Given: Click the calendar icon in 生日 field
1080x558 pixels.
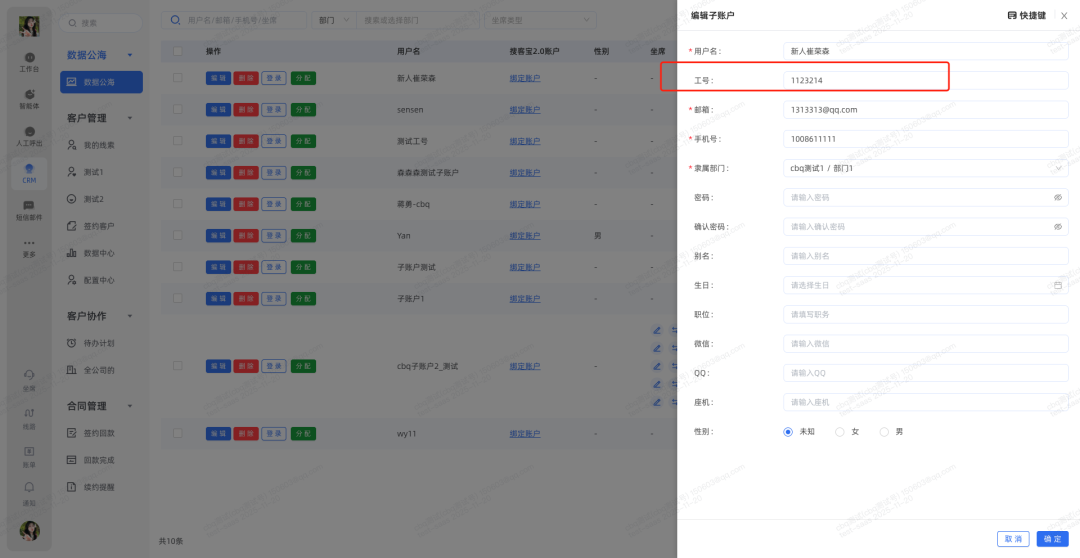Looking at the screenshot, I should 1058,285.
